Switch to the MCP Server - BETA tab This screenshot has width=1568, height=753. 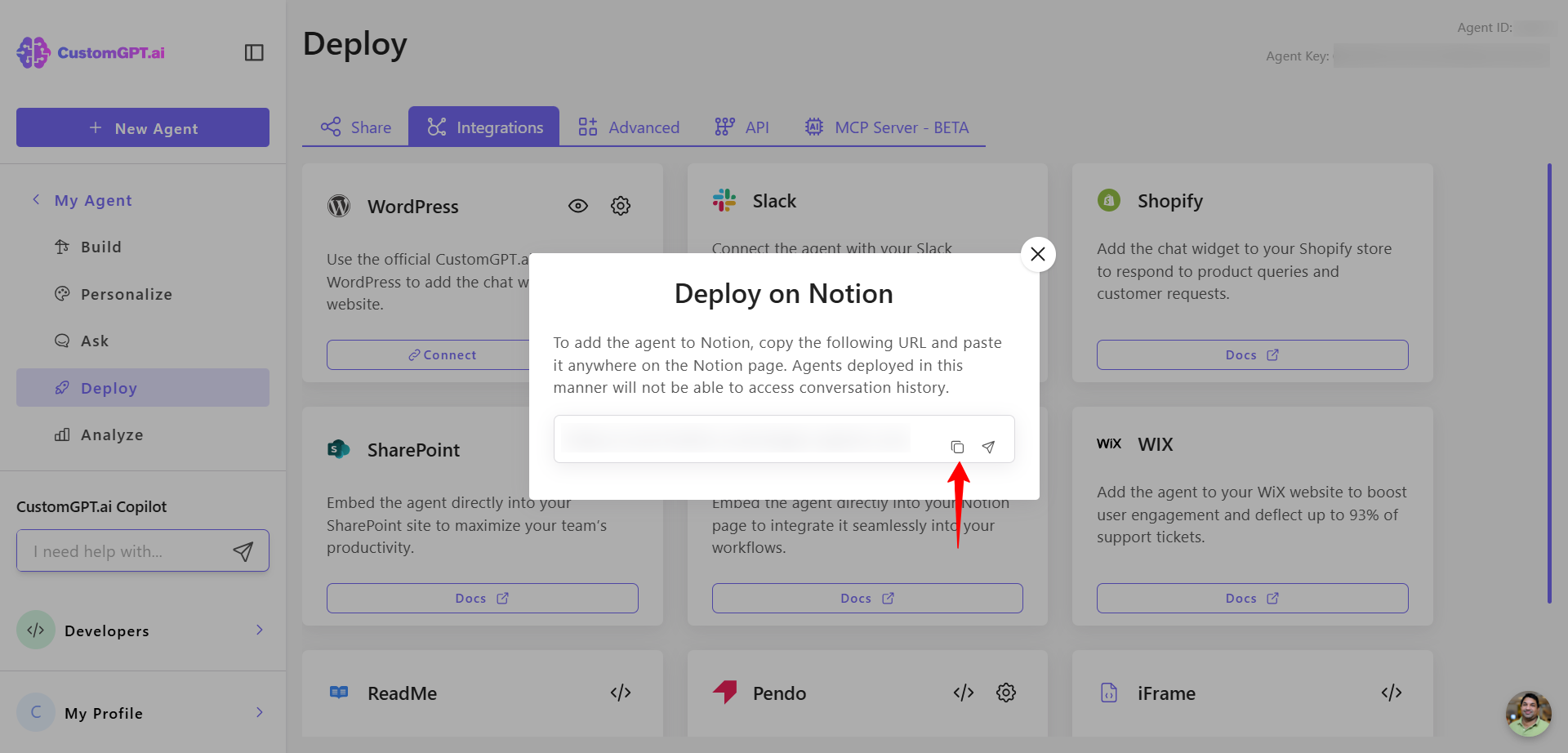click(886, 127)
